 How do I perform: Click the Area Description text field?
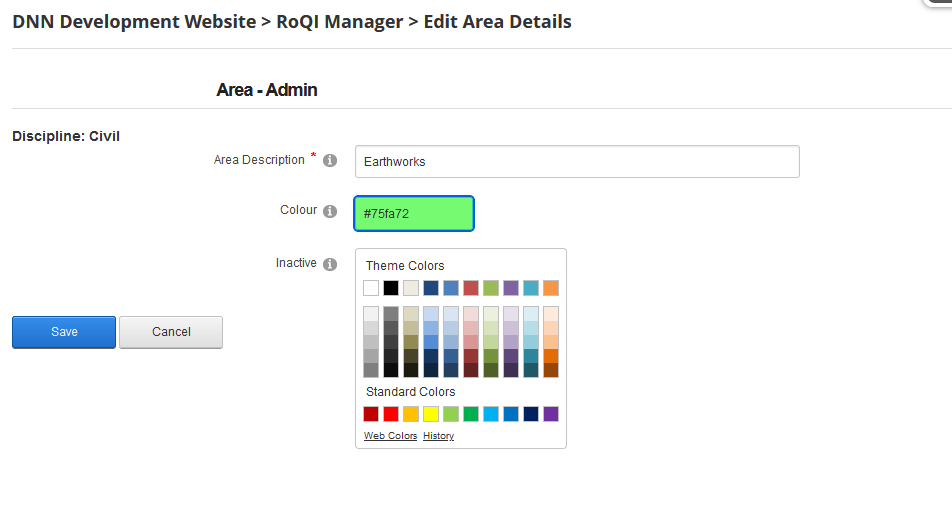tap(577, 161)
